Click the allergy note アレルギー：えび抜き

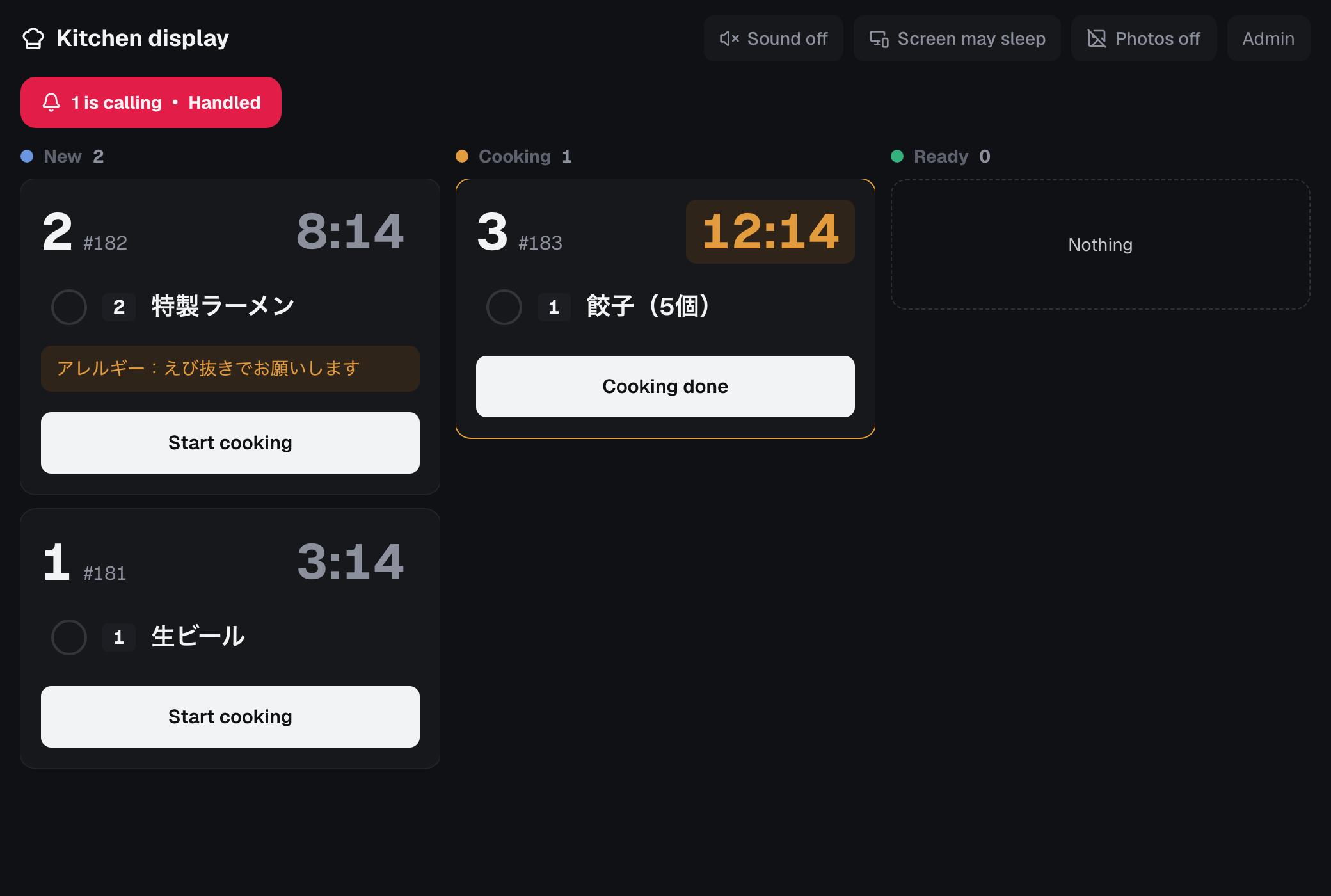coord(230,369)
